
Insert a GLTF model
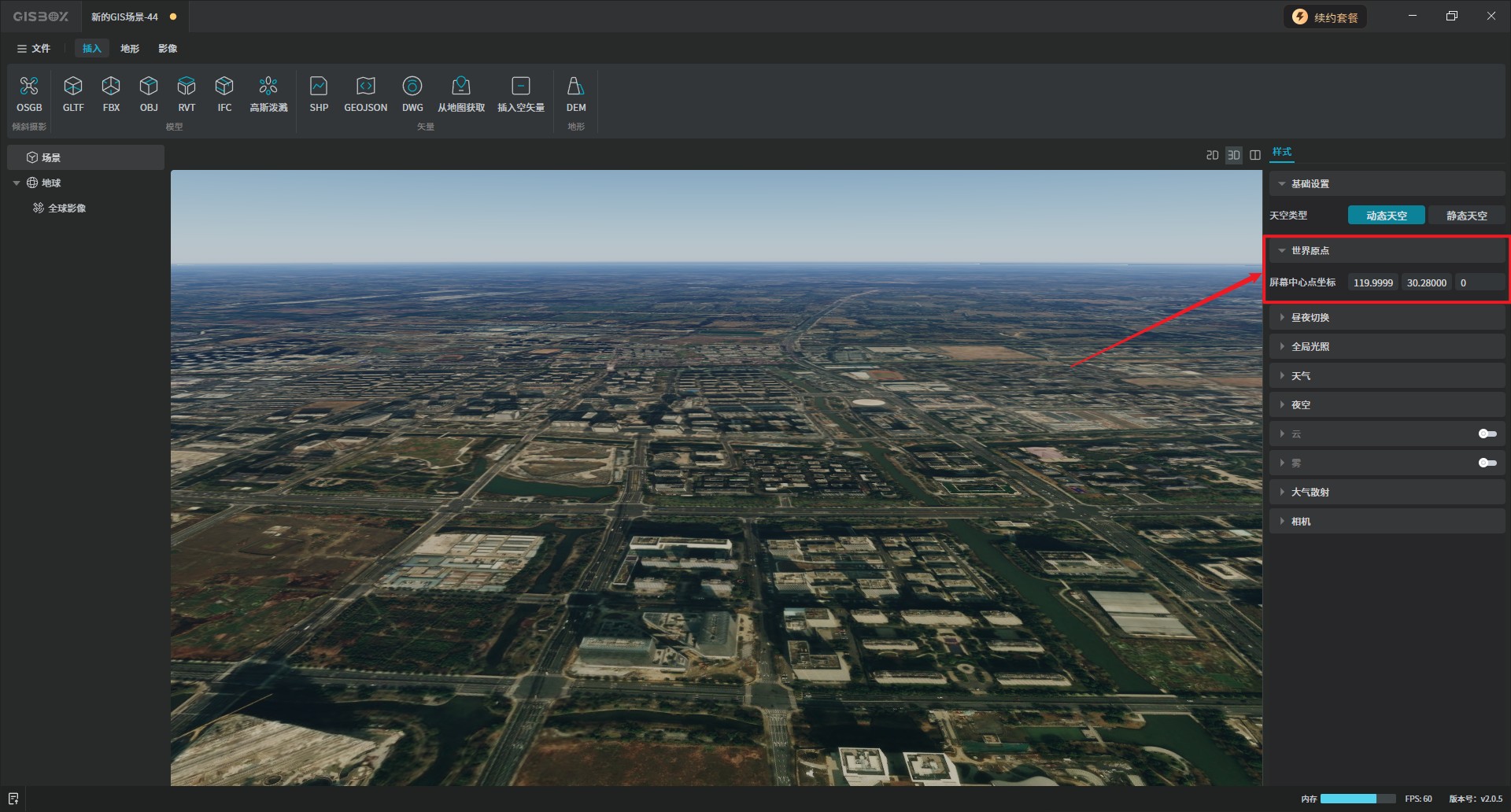tap(73, 94)
